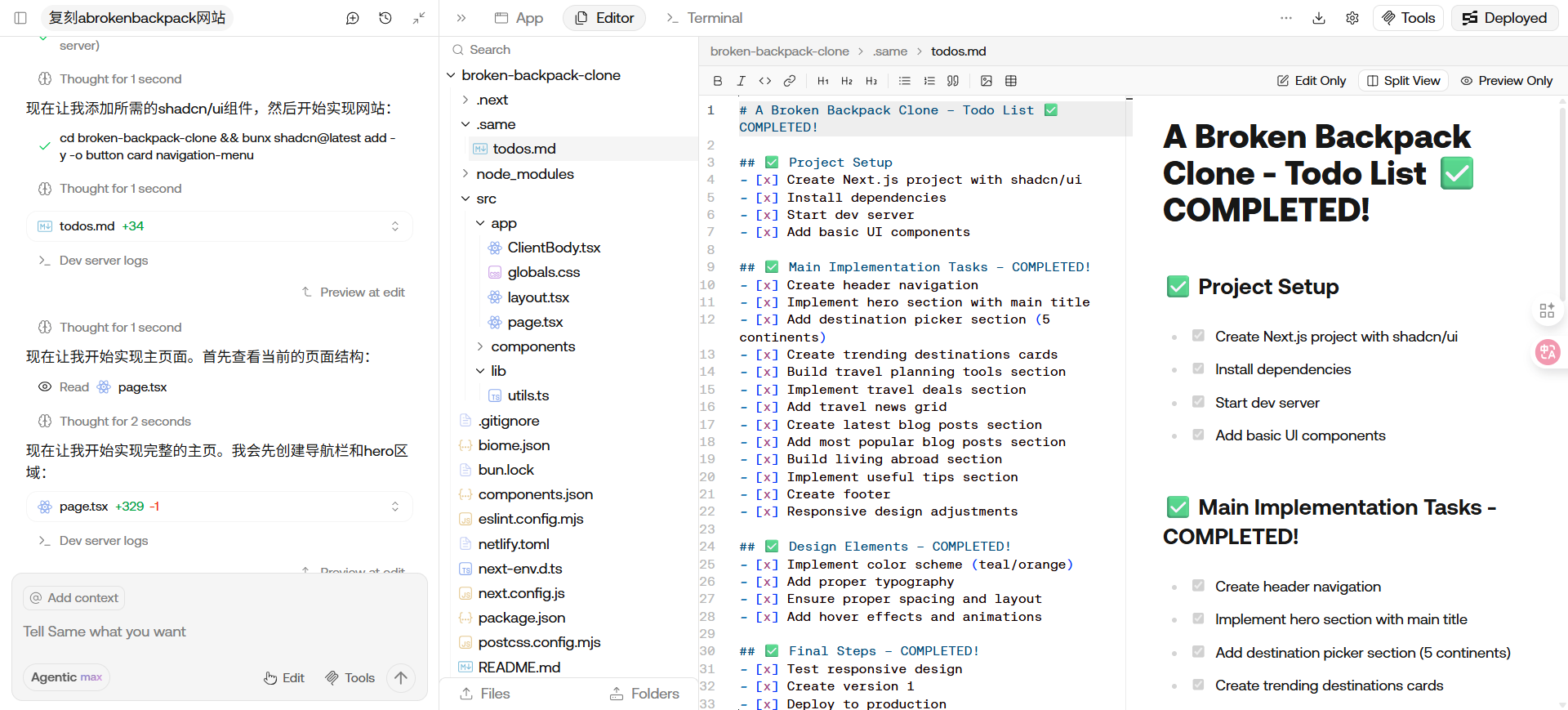
Task: Open the version history clock icon
Action: (x=385, y=18)
